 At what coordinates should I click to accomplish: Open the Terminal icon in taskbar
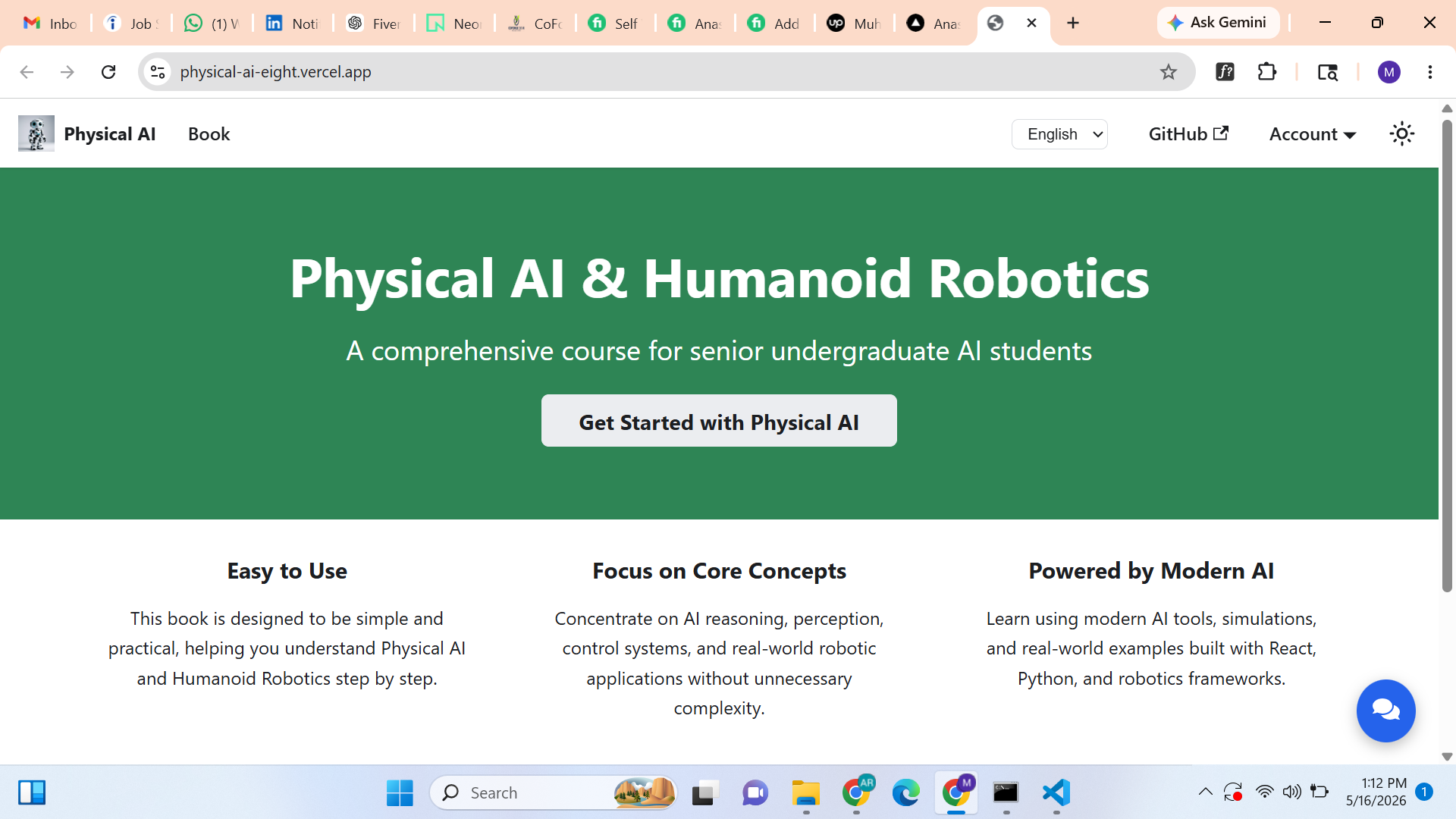point(1006,792)
